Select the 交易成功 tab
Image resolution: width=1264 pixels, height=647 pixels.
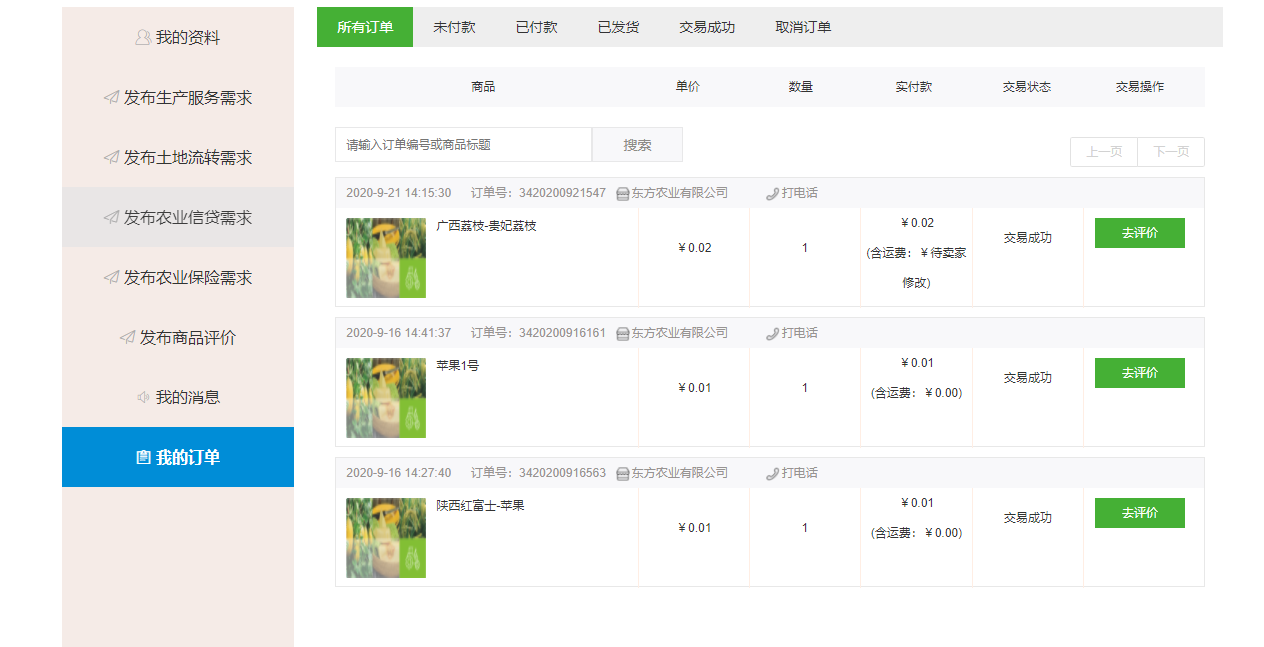(706, 27)
